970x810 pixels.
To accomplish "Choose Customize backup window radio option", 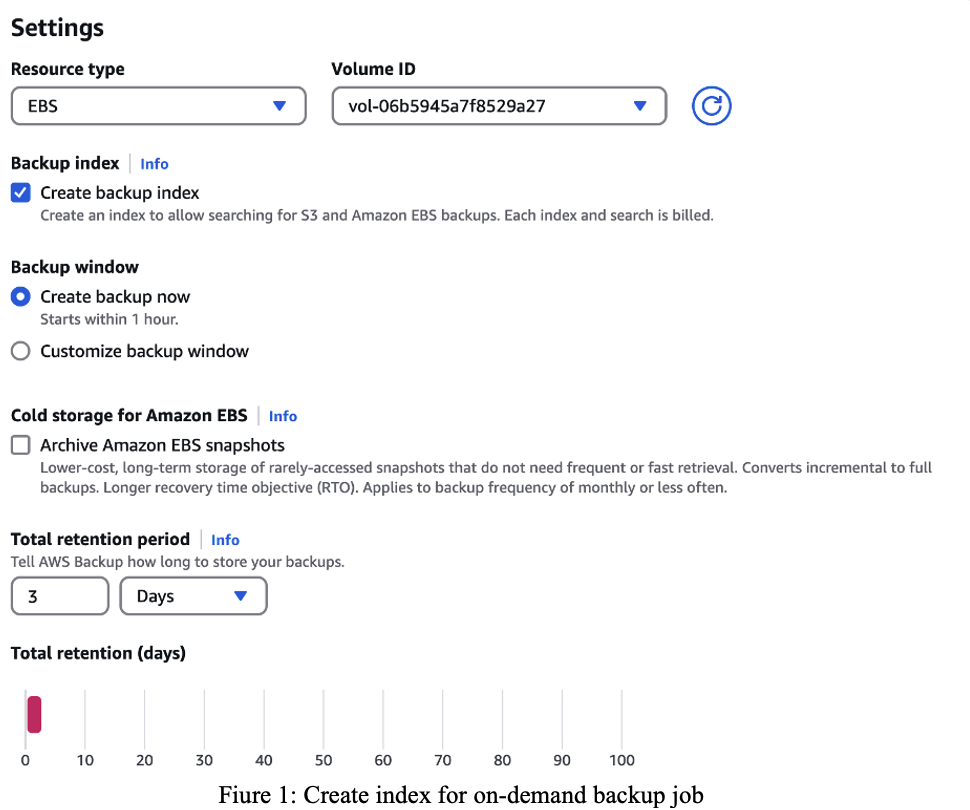I will (20, 351).
